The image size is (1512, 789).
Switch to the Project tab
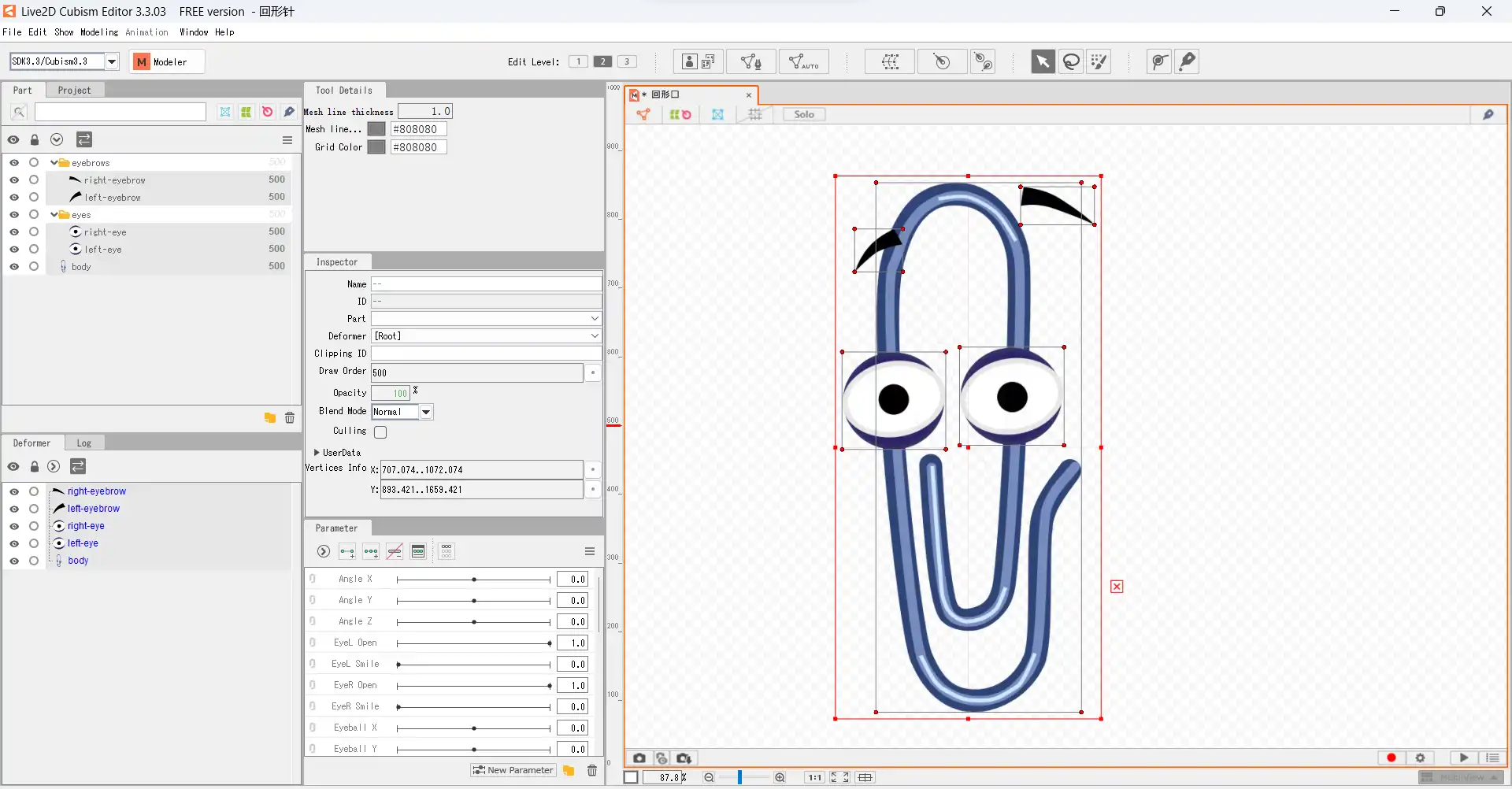click(74, 91)
